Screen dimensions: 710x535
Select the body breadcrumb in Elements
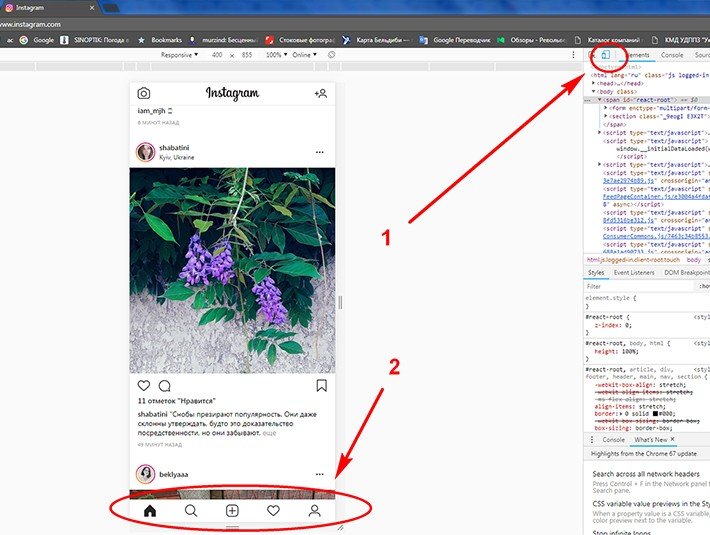pos(693,260)
